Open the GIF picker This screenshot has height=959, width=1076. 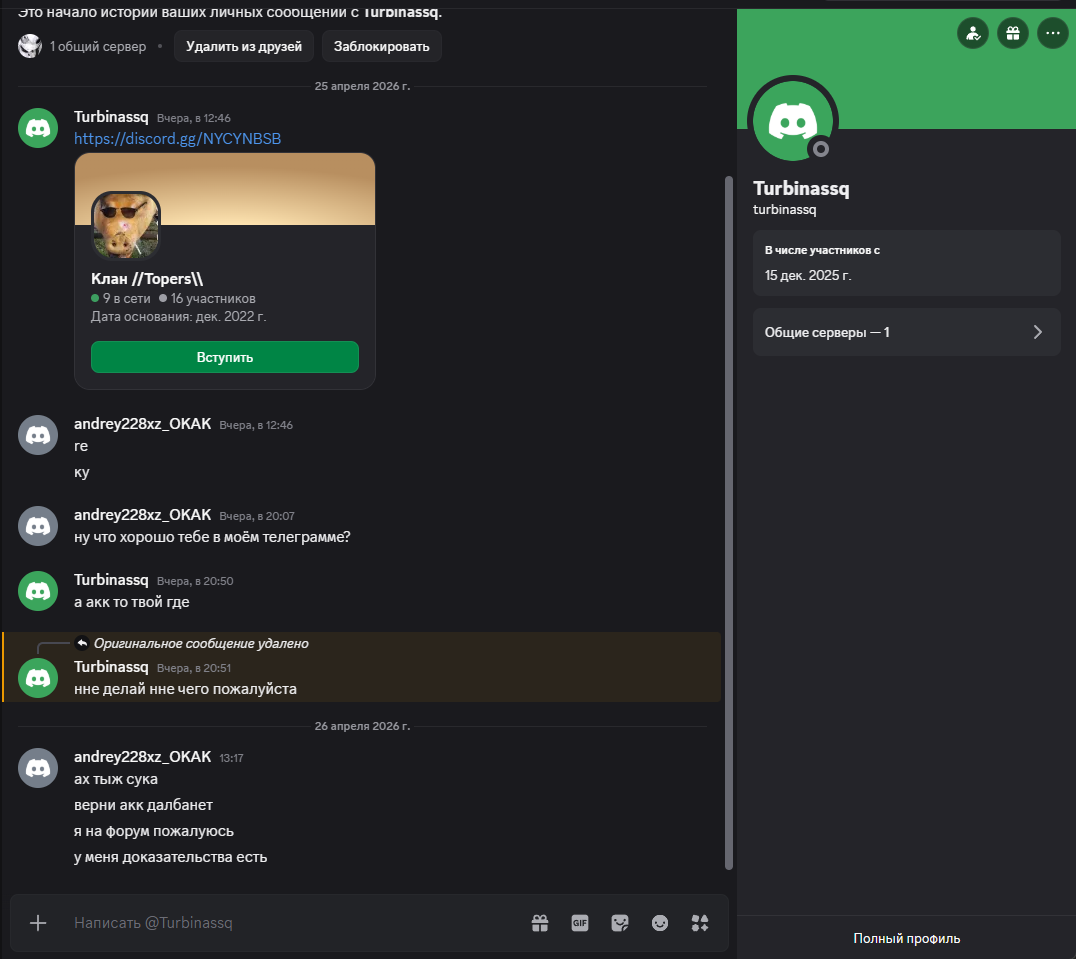(x=580, y=923)
